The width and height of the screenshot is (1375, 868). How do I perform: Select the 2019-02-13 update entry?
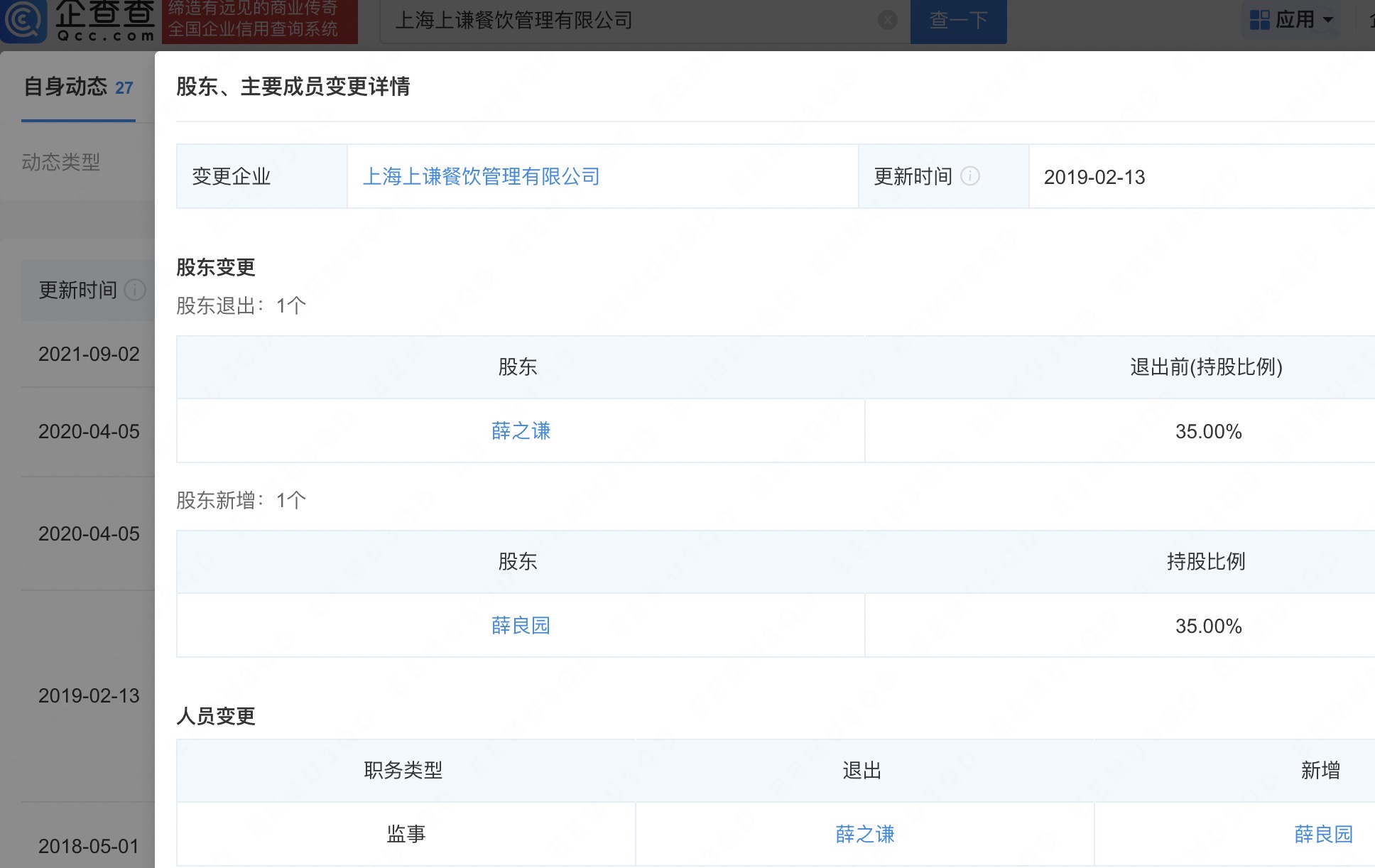89,695
